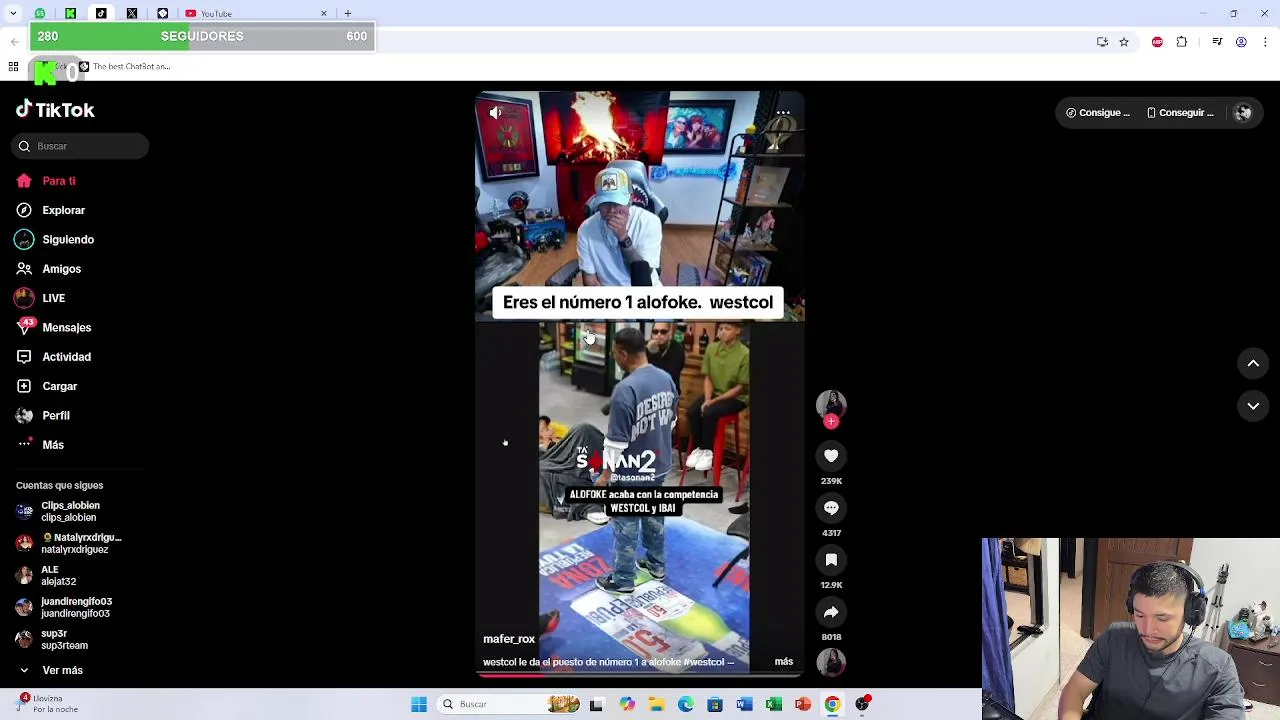Seek within the video progress bar

tap(640, 676)
